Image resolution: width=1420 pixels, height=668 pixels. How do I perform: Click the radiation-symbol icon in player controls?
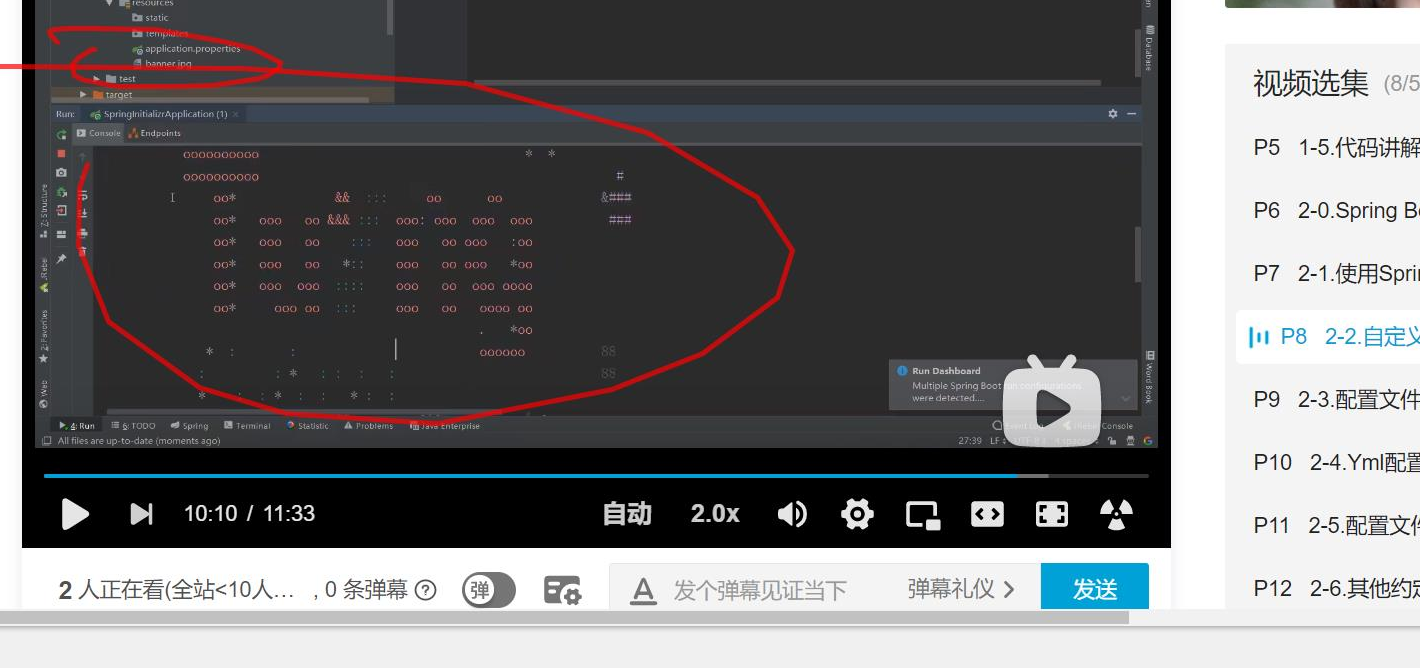pos(1116,514)
